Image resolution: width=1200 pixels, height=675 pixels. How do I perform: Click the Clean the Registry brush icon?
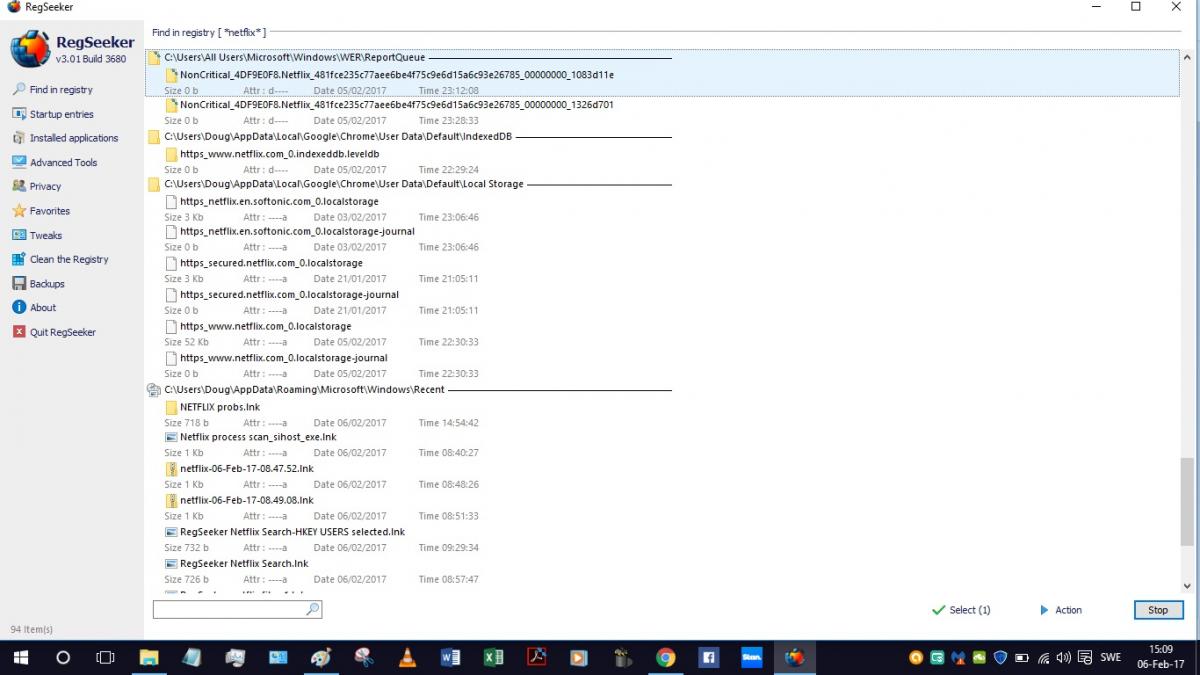[19, 259]
